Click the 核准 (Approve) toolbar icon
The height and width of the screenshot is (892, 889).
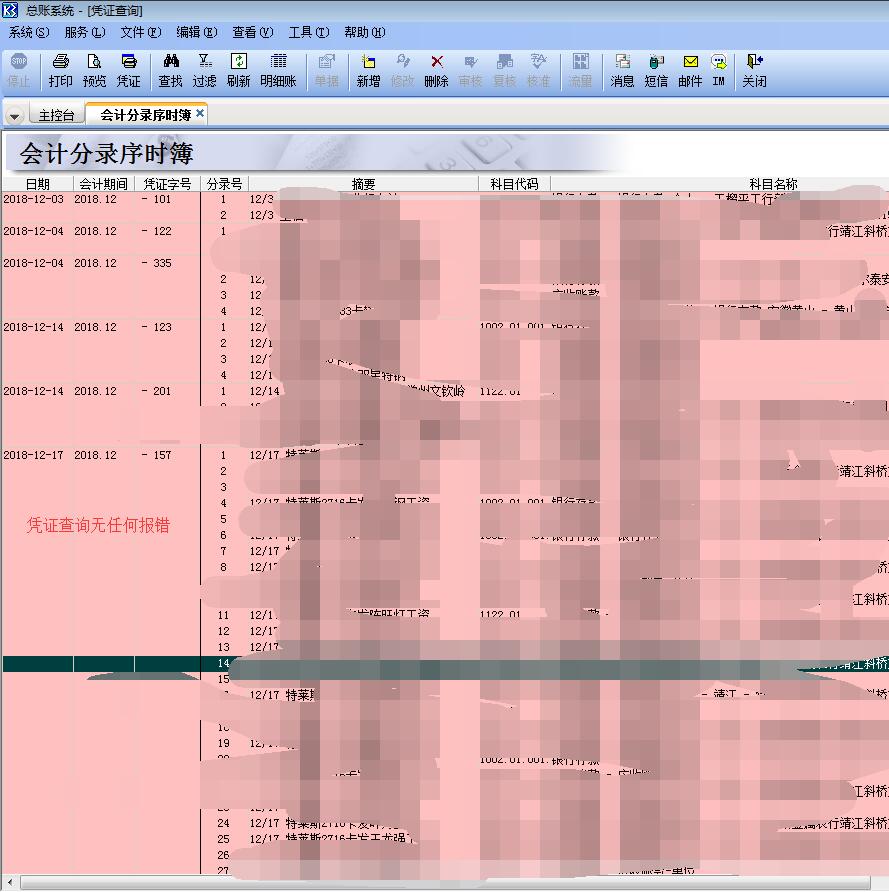pos(538,71)
